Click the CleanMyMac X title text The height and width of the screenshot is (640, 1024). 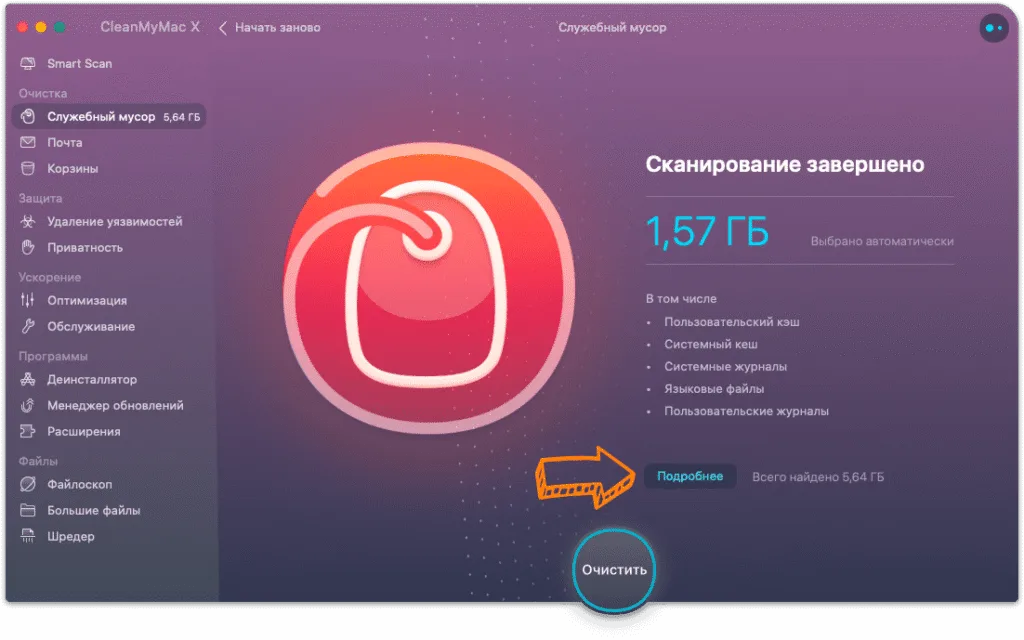point(150,27)
